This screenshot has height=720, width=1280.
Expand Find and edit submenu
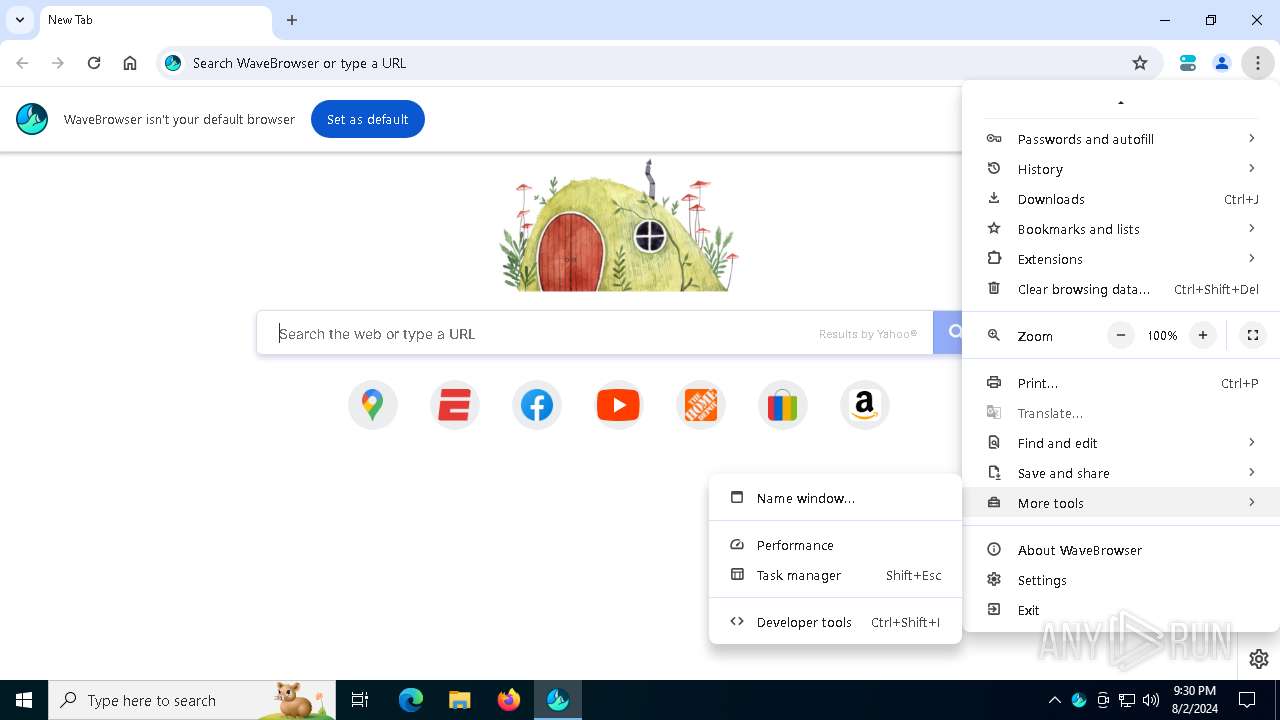click(x=1121, y=443)
